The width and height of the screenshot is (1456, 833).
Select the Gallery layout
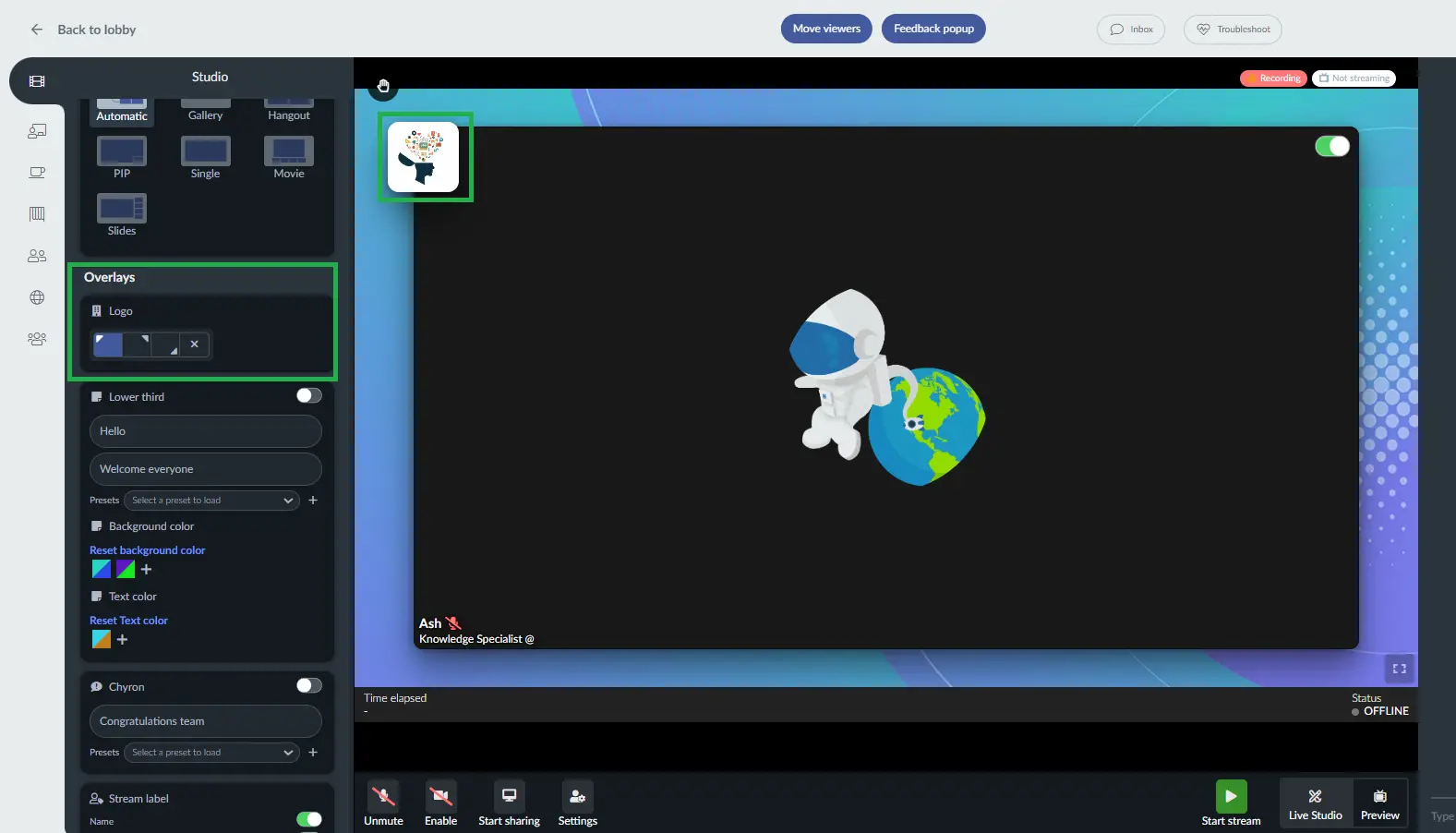pos(205,111)
